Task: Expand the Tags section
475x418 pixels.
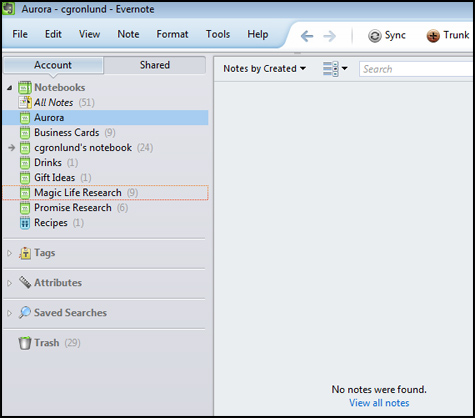Action: click(x=9, y=253)
